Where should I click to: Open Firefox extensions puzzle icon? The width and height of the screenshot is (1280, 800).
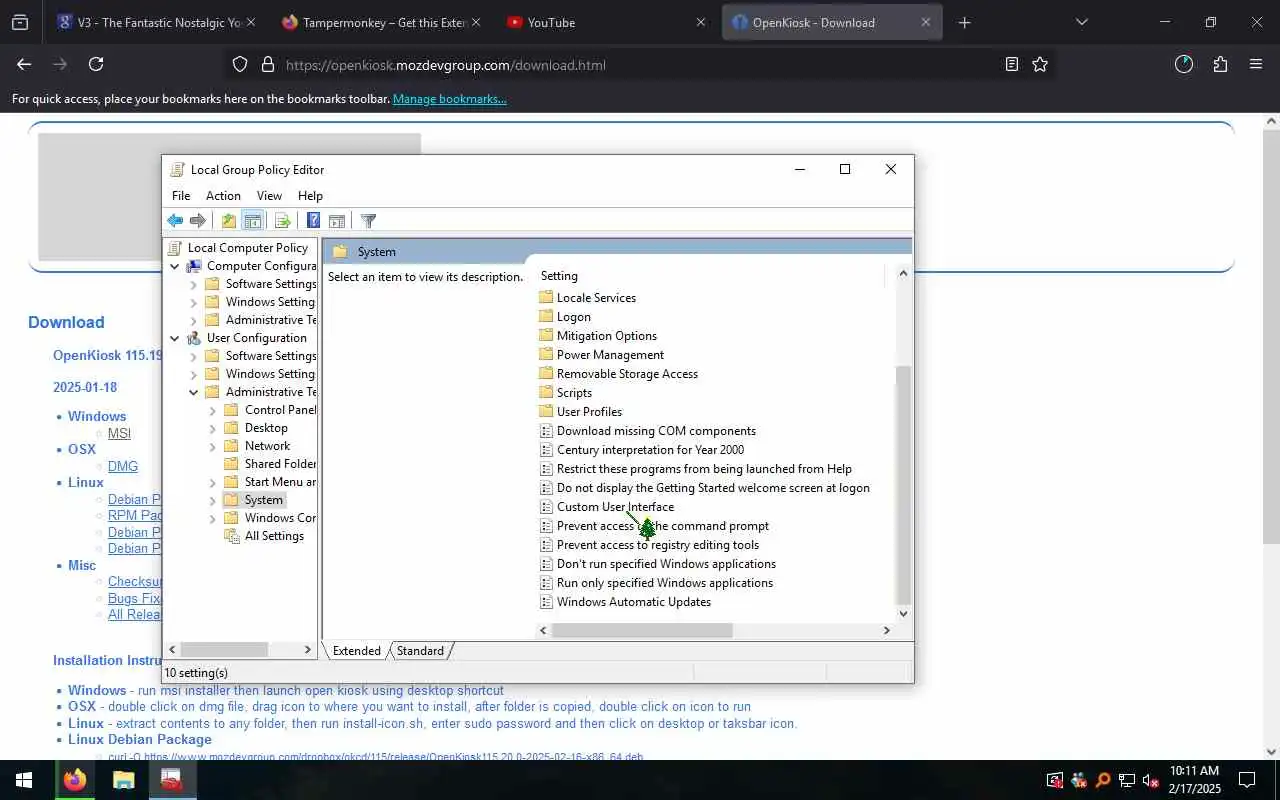pyautogui.click(x=1220, y=64)
